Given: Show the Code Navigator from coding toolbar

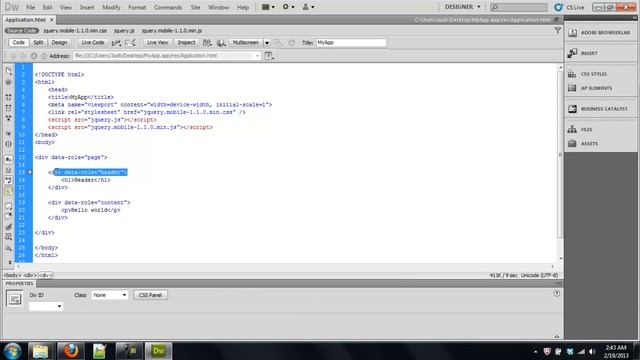Looking at the screenshot, I should point(9,82).
